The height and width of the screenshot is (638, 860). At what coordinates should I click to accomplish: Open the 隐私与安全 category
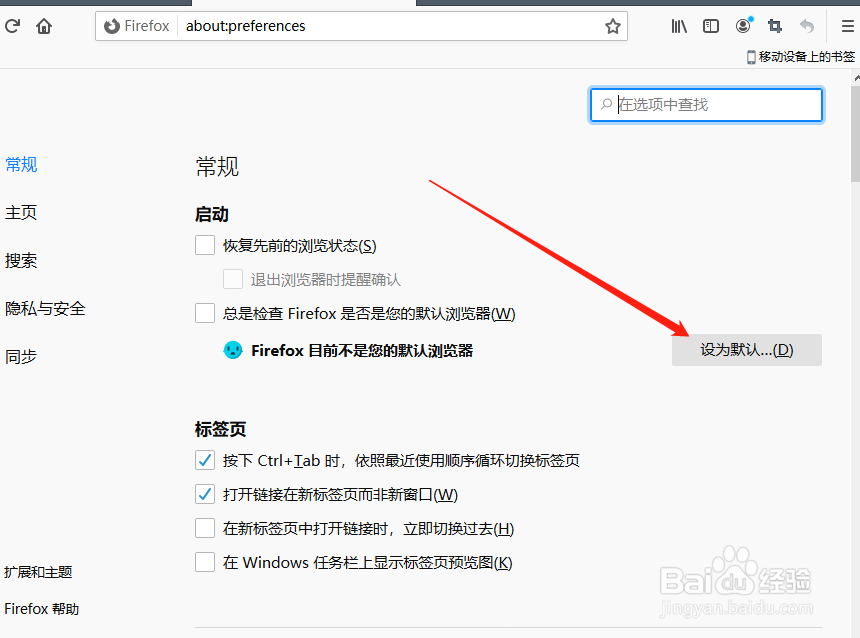tap(45, 308)
